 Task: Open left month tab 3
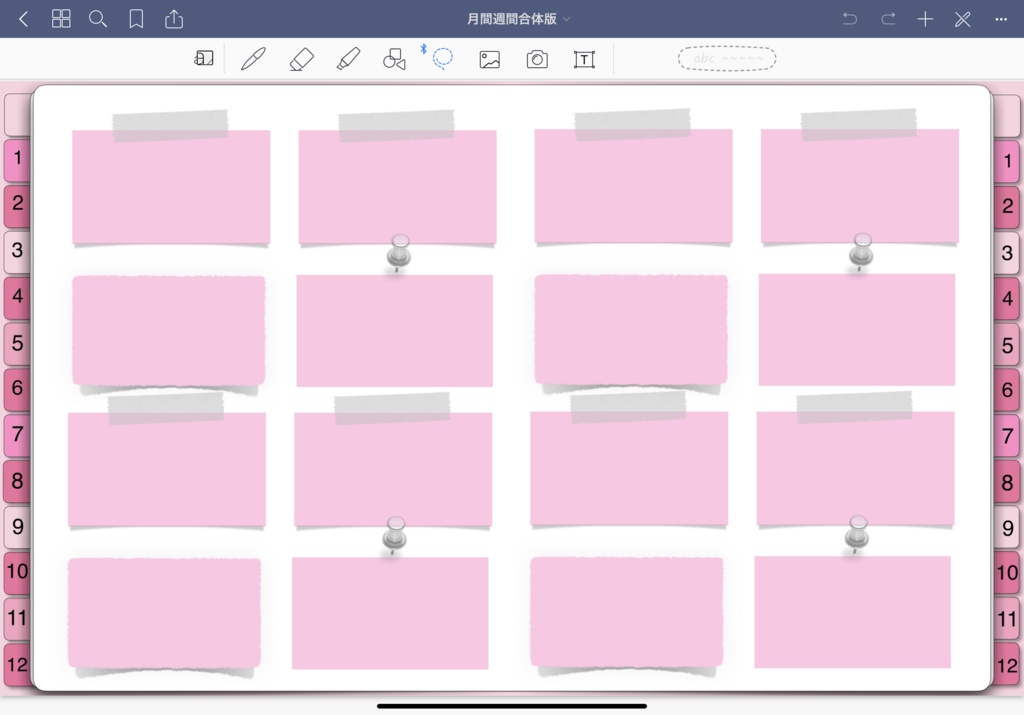[18, 251]
